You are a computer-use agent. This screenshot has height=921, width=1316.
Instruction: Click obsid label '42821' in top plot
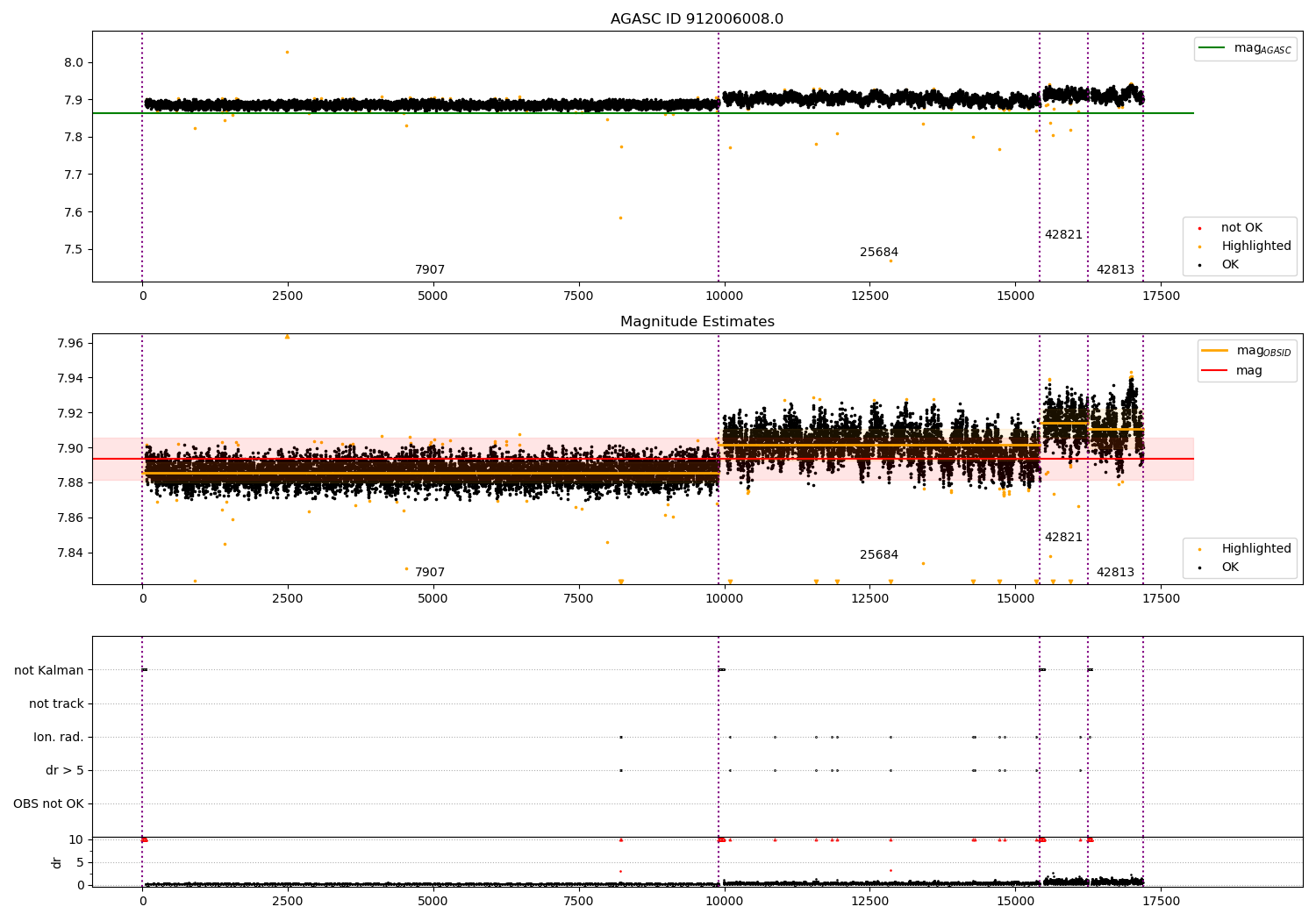1063,235
